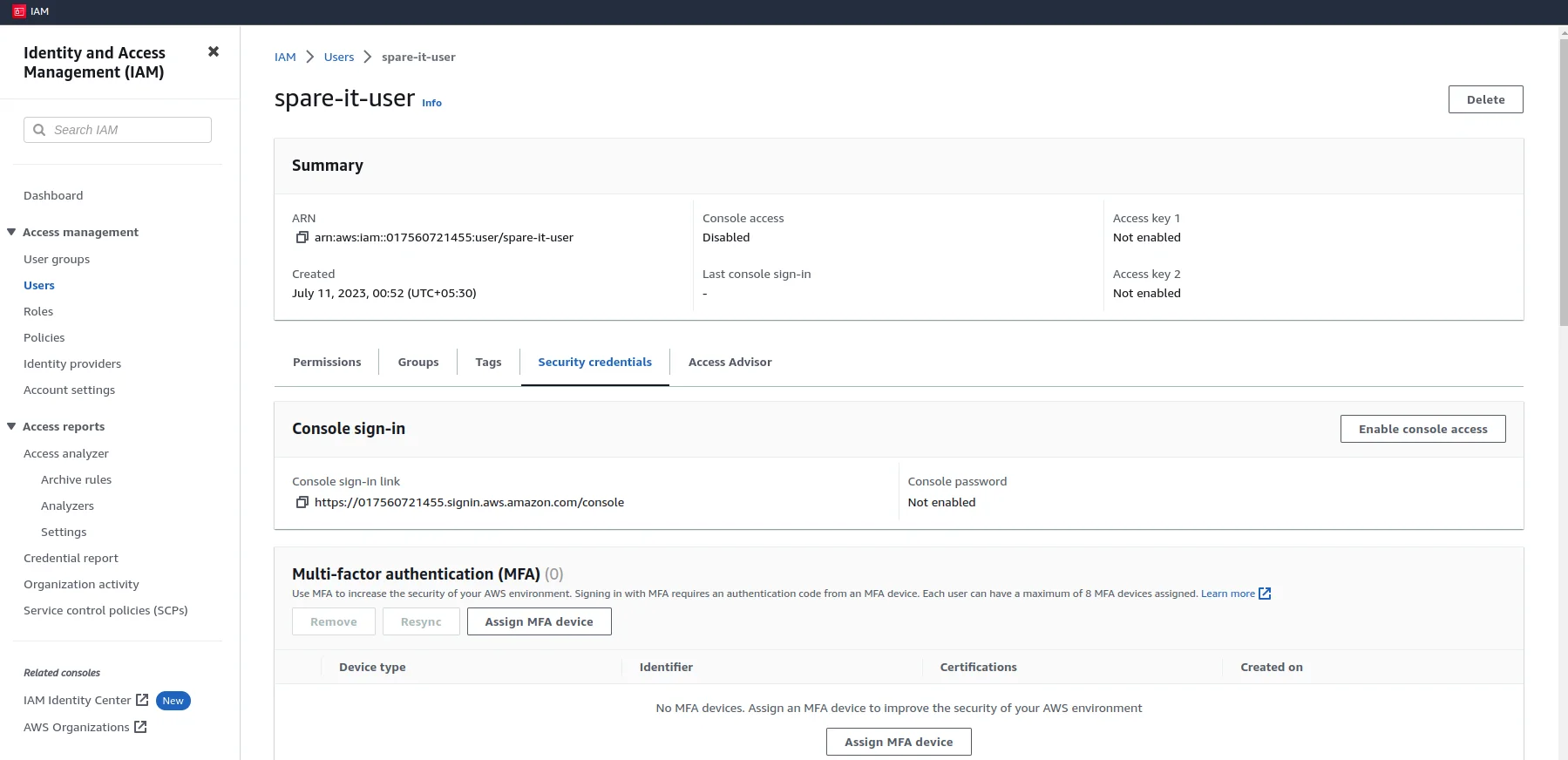Go to User groups
The image size is (1568, 760).
tap(57, 259)
